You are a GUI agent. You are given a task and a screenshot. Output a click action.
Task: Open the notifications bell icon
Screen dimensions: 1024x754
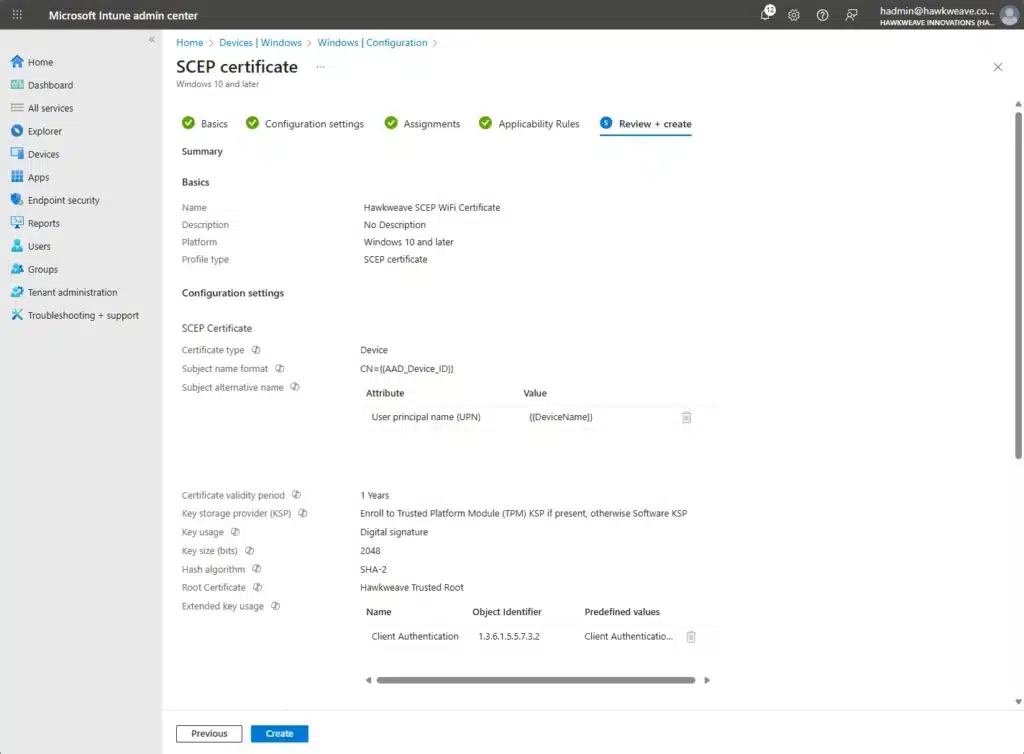tap(766, 15)
